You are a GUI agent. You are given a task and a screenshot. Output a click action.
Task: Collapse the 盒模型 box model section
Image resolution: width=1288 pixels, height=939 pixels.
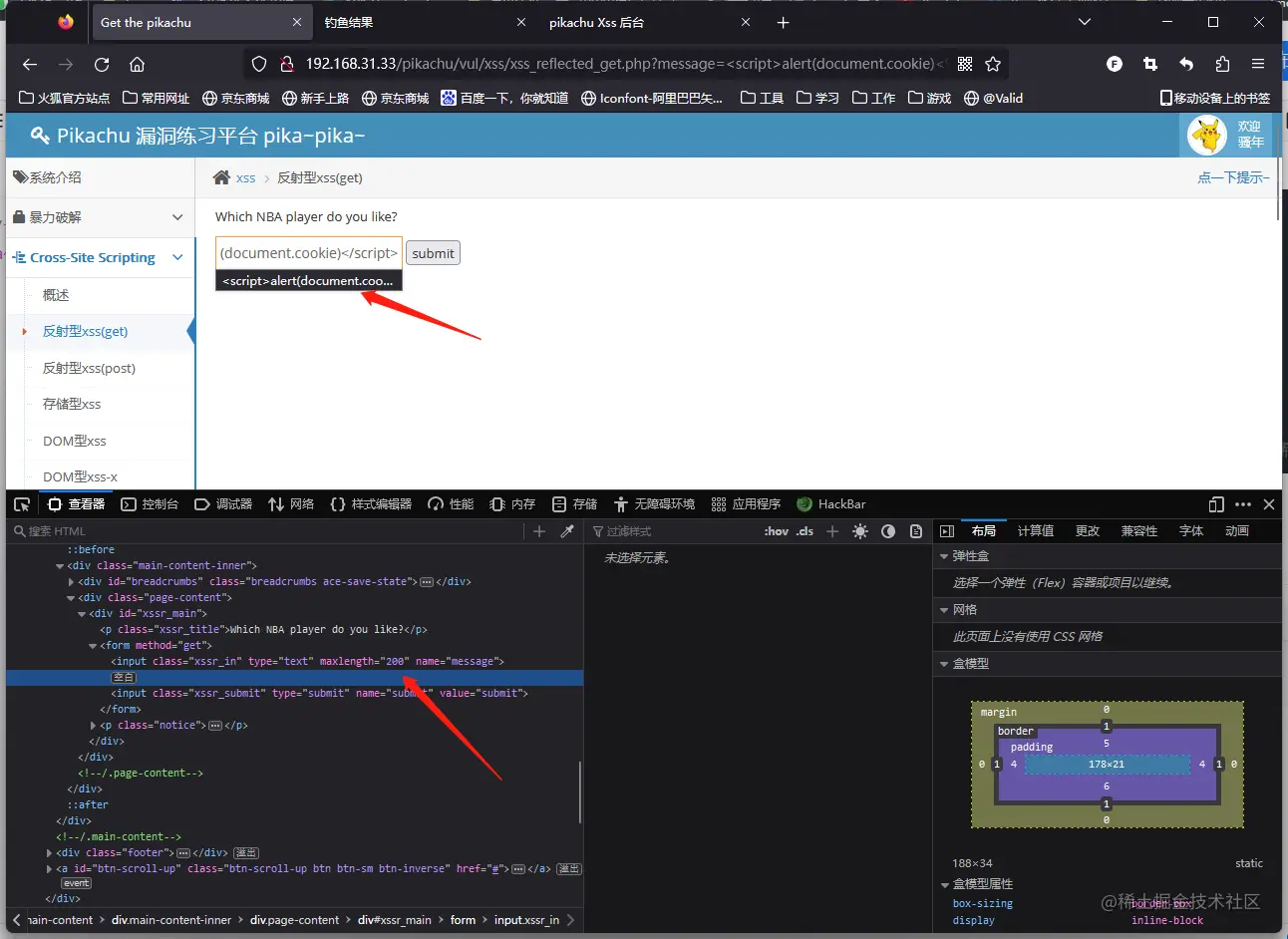pyautogui.click(x=945, y=664)
